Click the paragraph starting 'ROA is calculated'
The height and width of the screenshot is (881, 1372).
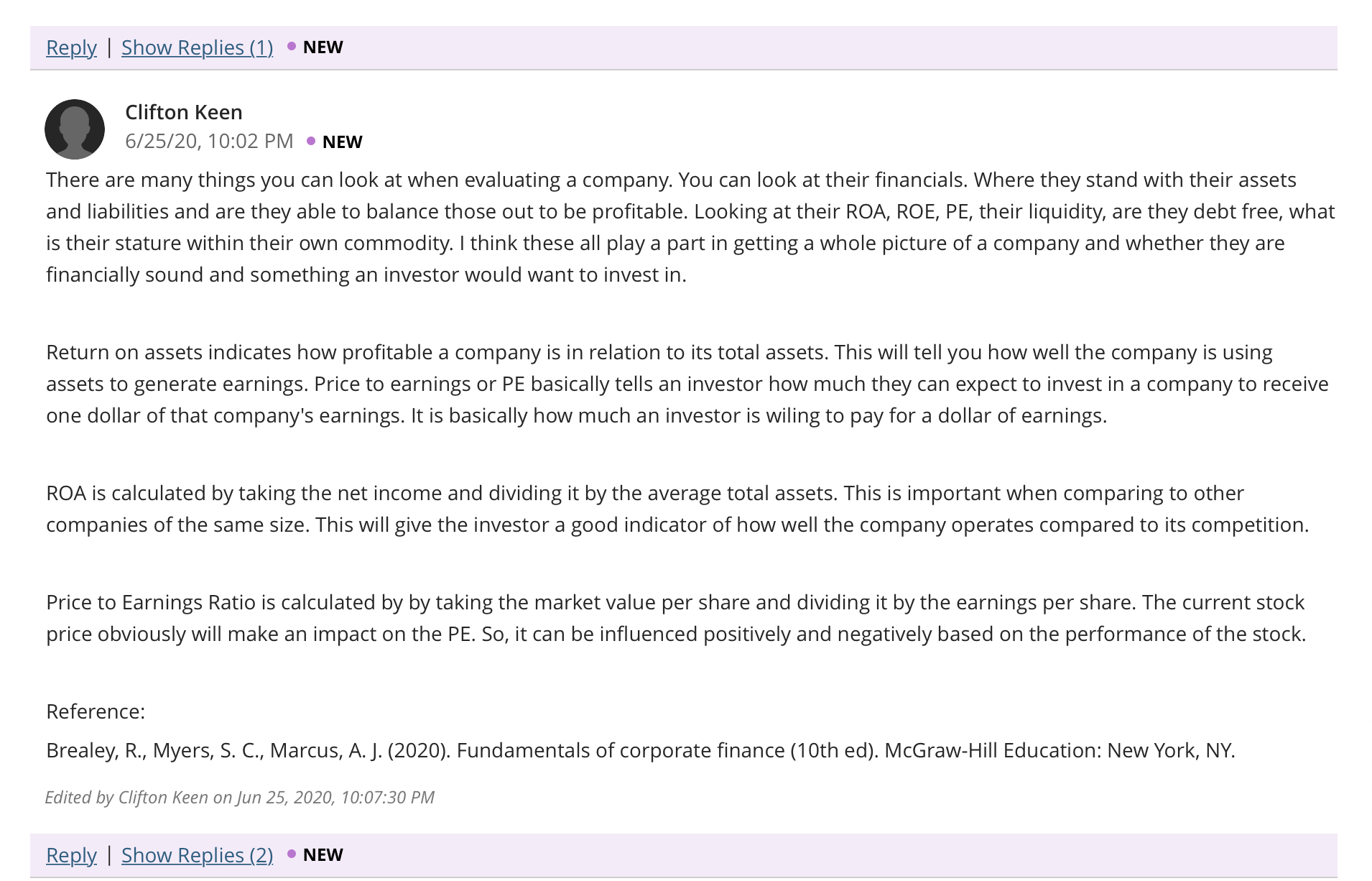coord(677,509)
